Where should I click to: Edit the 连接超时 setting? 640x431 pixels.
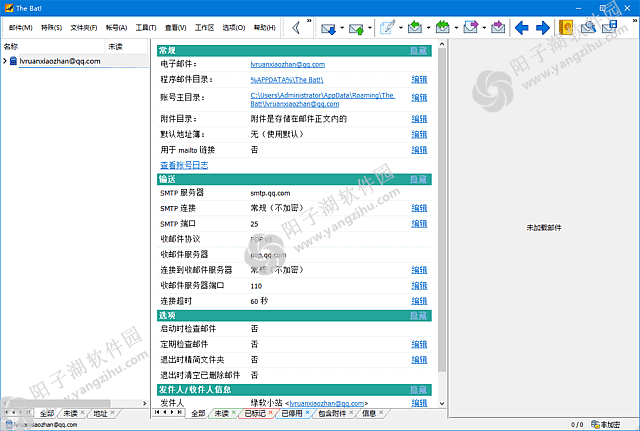(419, 301)
